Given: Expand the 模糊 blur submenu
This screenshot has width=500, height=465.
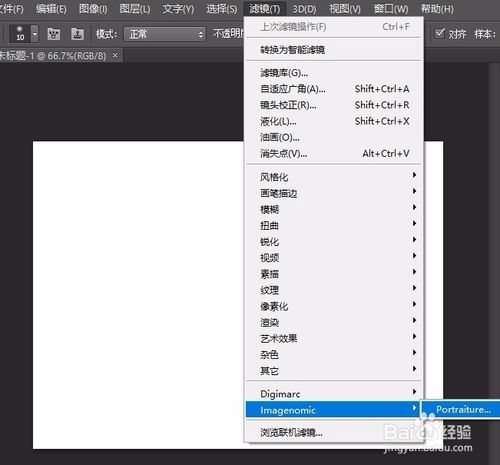Looking at the screenshot, I should pos(334,209).
